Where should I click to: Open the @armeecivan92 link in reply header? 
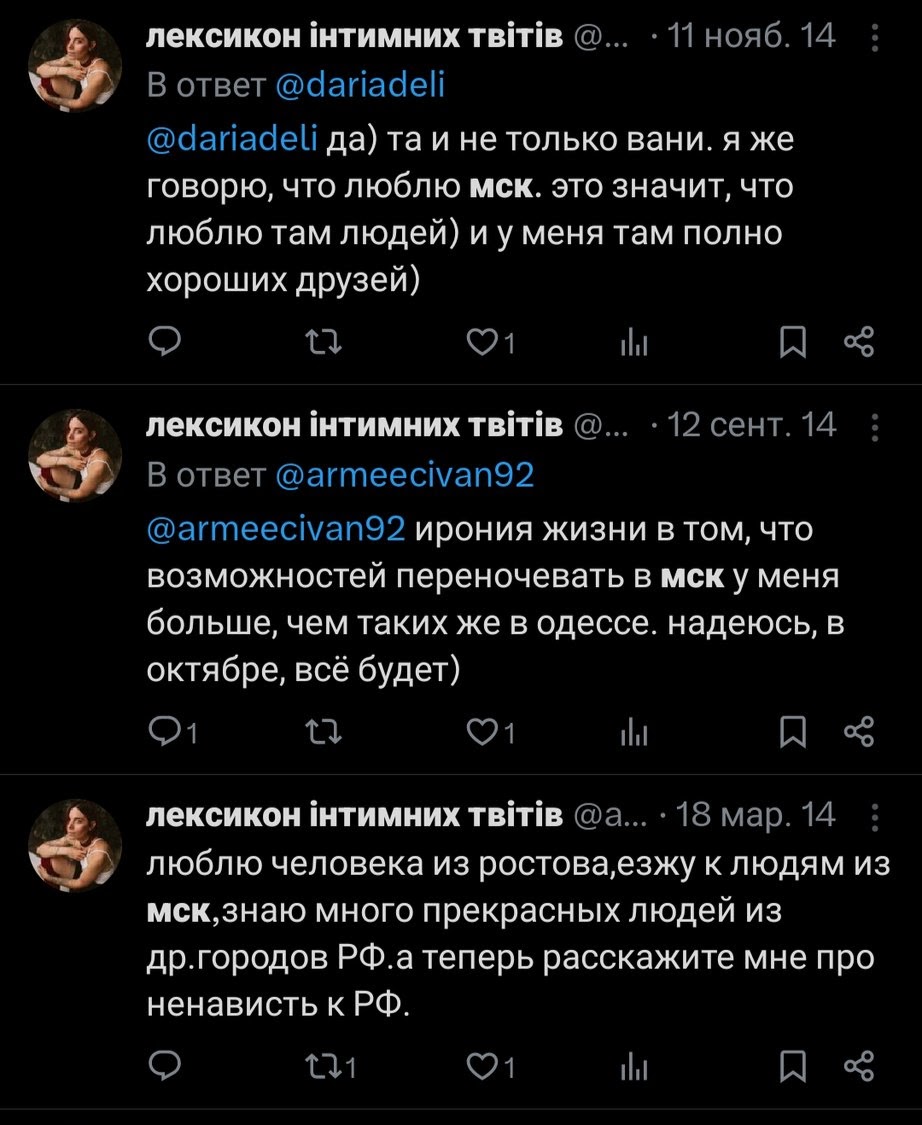(404, 474)
